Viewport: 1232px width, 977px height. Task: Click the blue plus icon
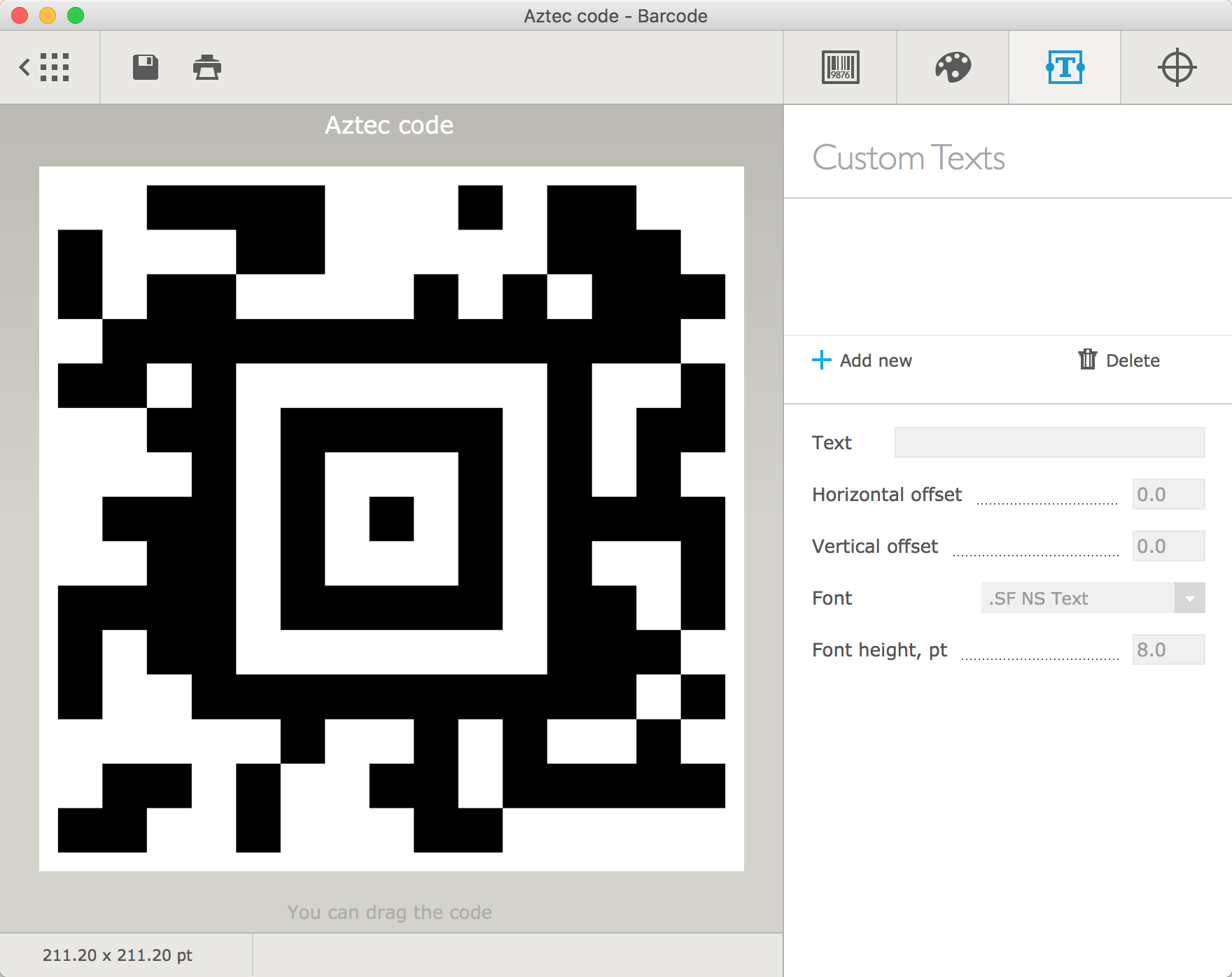[x=821, y=360]
